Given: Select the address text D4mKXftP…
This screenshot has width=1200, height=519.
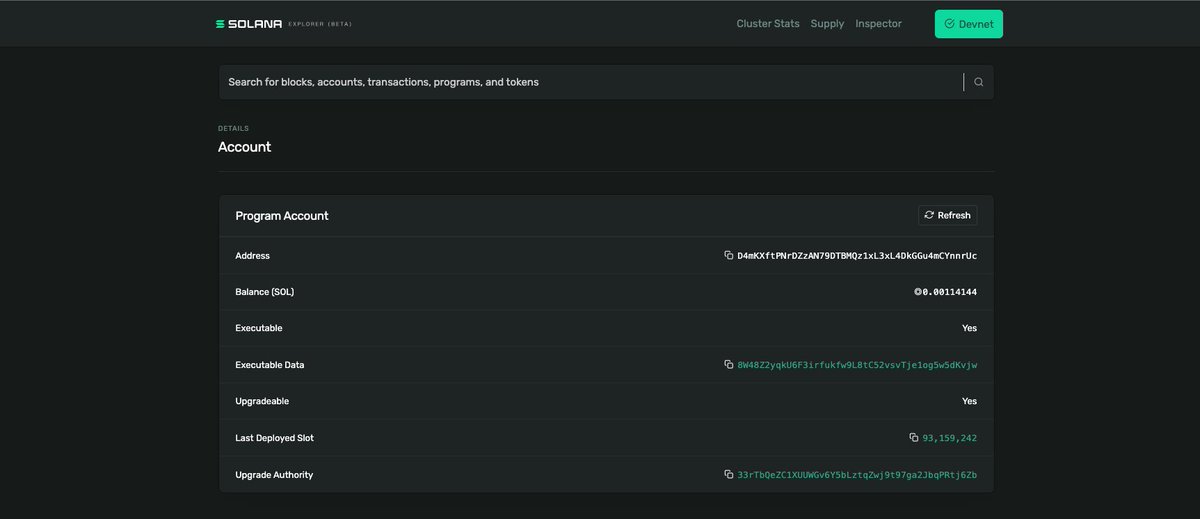Looking at the screenshot, I should pos(857,256).
